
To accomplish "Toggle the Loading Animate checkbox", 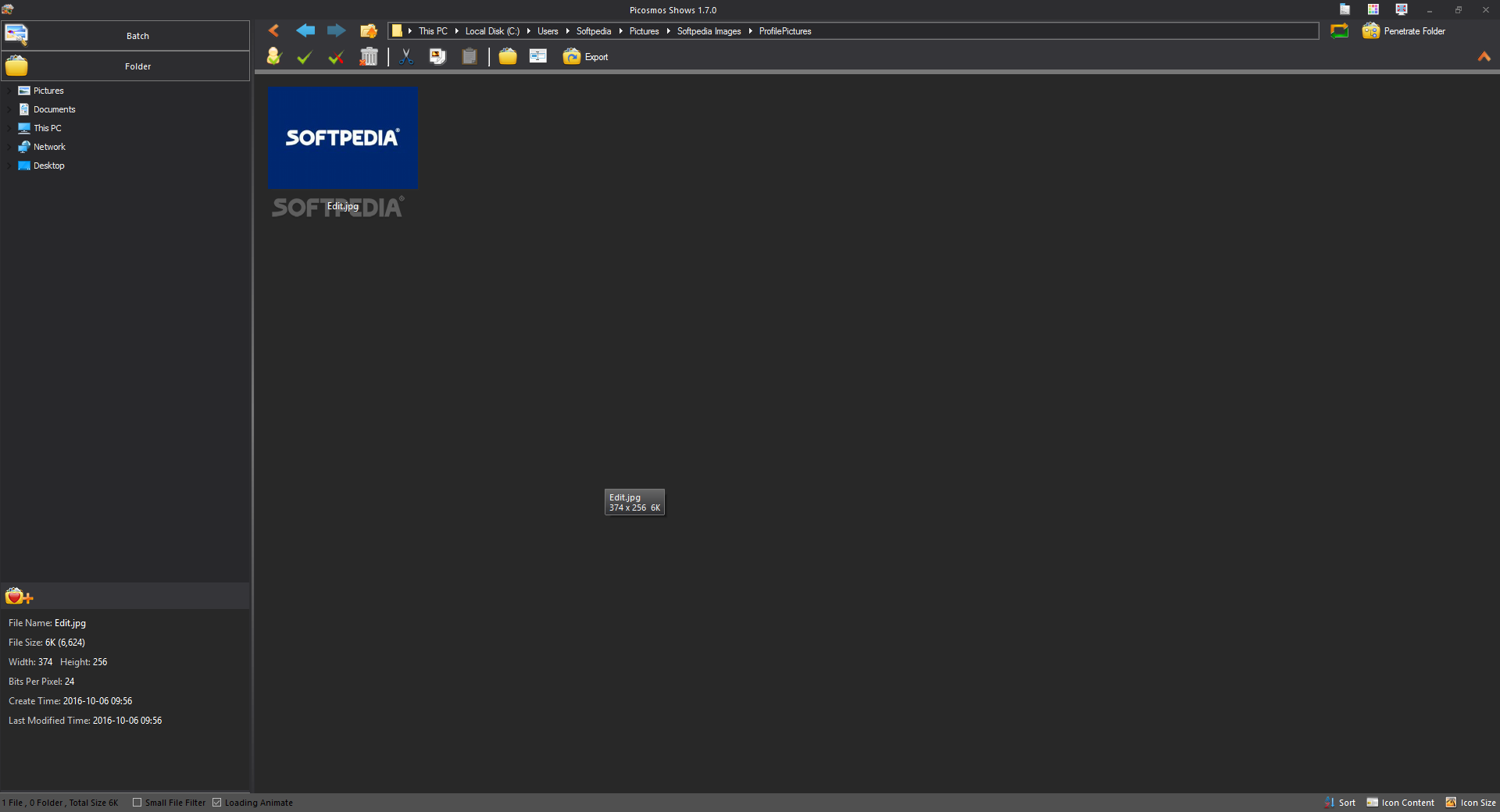I will pyautogui.click(x=217, y=802).
